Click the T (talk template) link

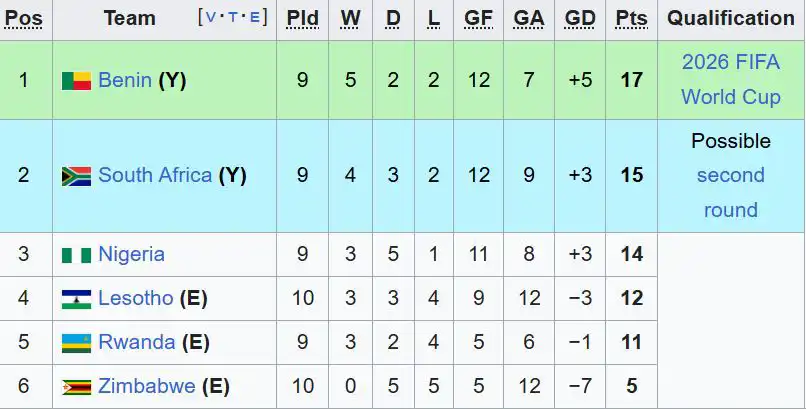pyautogui.click(x=233, y=17)
